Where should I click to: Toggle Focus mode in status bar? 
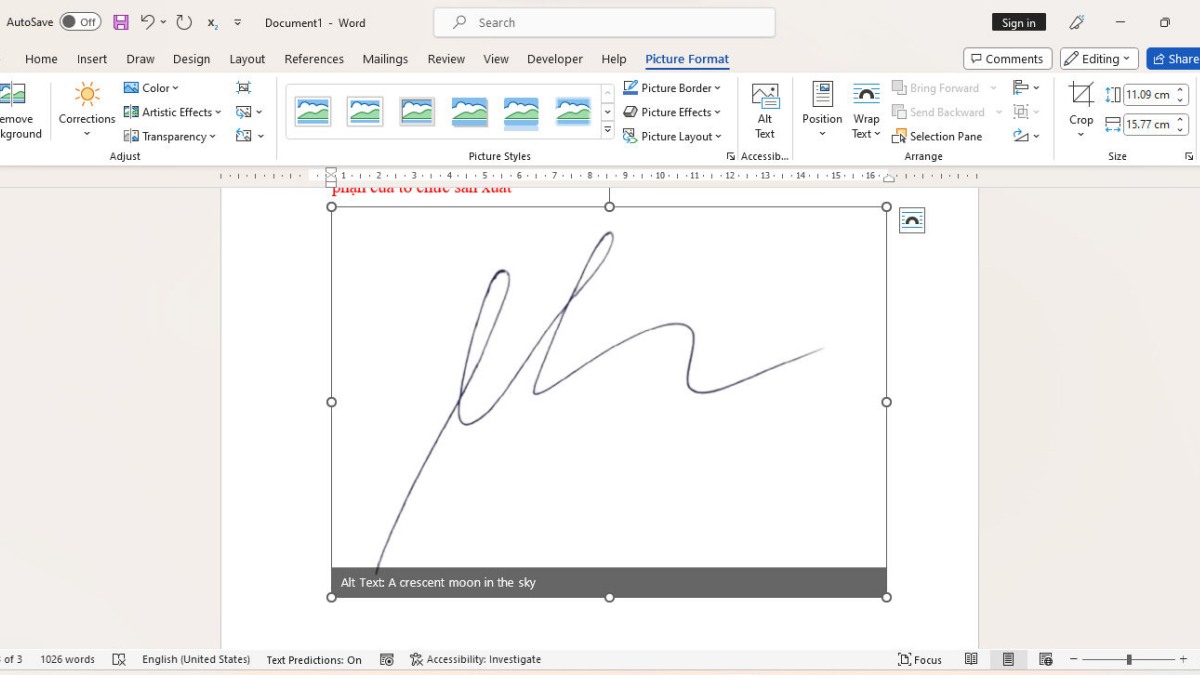click(x=920, y=660)
